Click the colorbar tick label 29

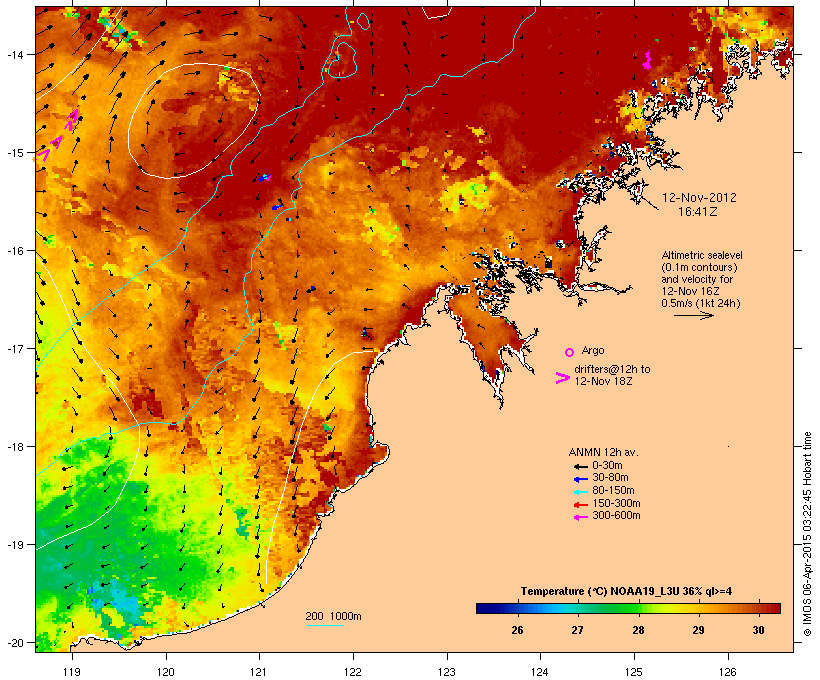(698, 630)
